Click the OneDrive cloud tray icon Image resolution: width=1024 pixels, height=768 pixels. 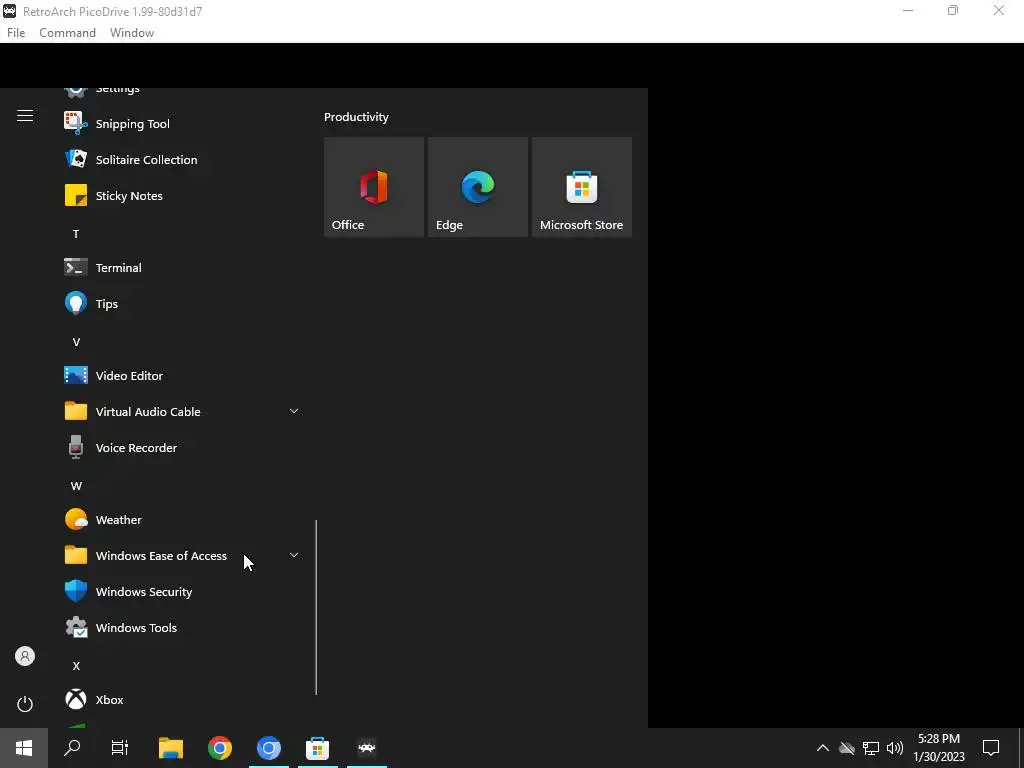846,748
